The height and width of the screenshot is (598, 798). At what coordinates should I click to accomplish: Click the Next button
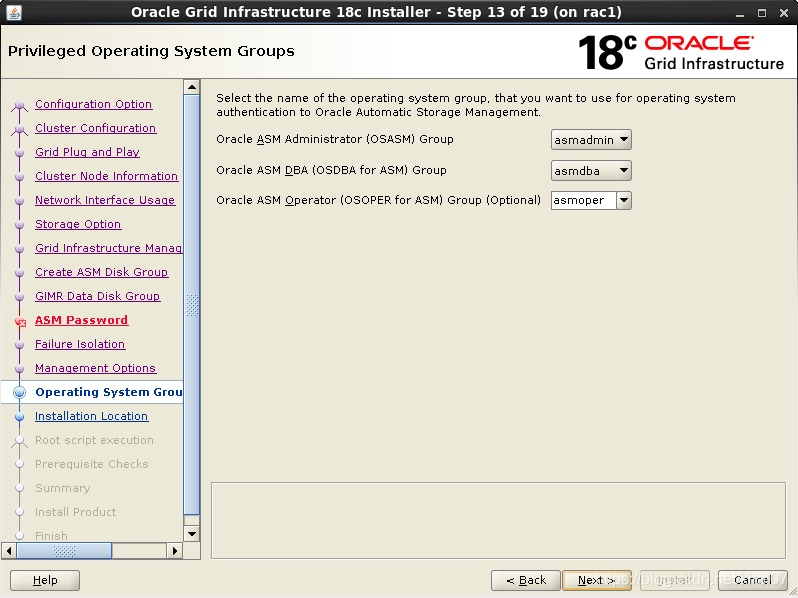tap(597, 580)
